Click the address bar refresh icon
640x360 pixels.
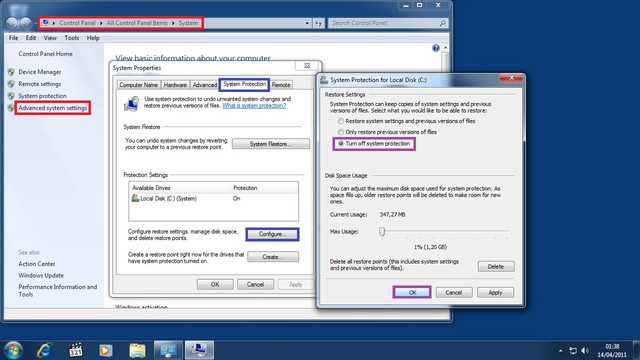click(319, 23)
